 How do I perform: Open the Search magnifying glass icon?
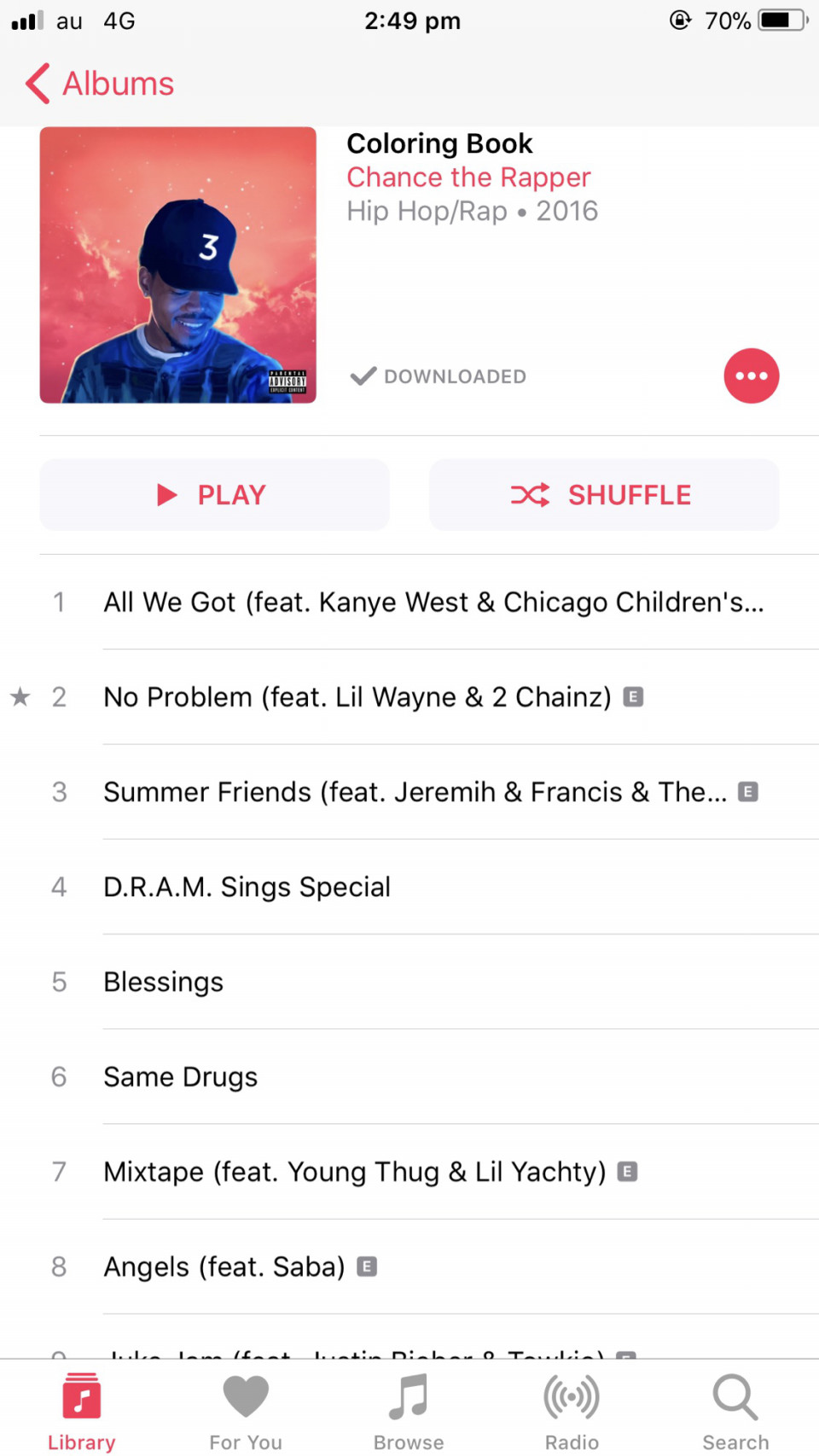point(735,1397)
